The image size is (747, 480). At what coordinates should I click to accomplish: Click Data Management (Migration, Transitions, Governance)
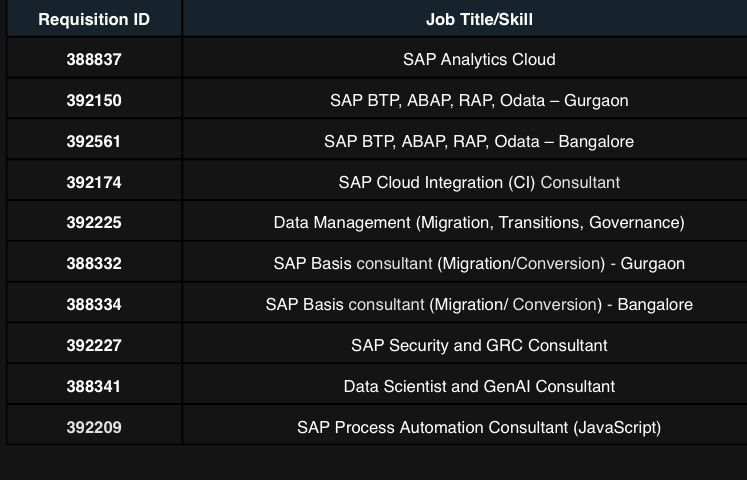[x=479, y=222]
